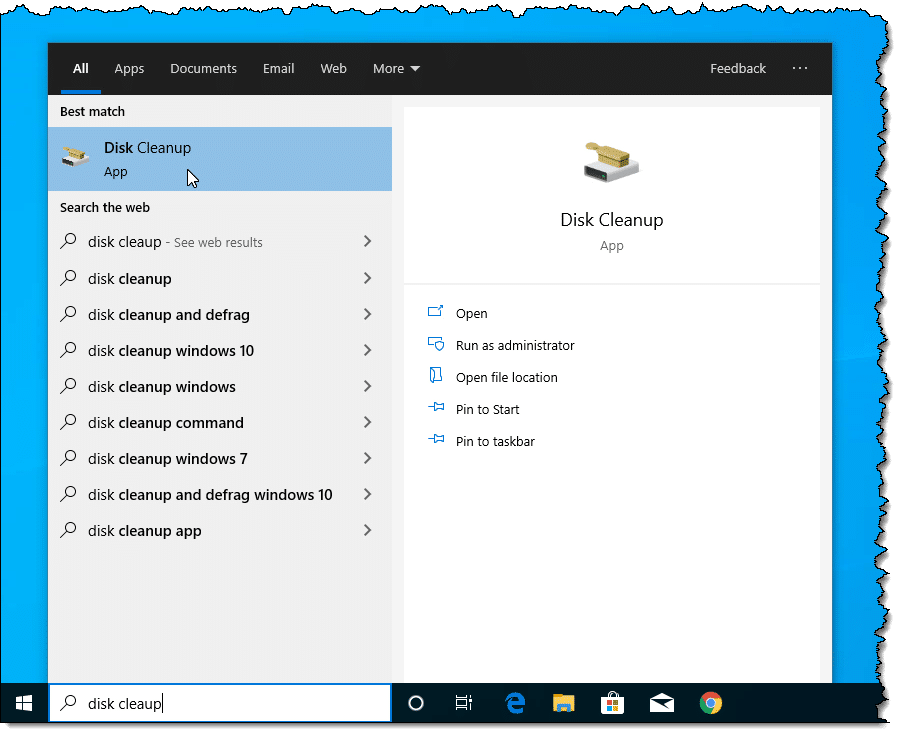This screenshot has height=734, width=903.
Task: Click Run as administrator
Action: click(x=514, y=346)
